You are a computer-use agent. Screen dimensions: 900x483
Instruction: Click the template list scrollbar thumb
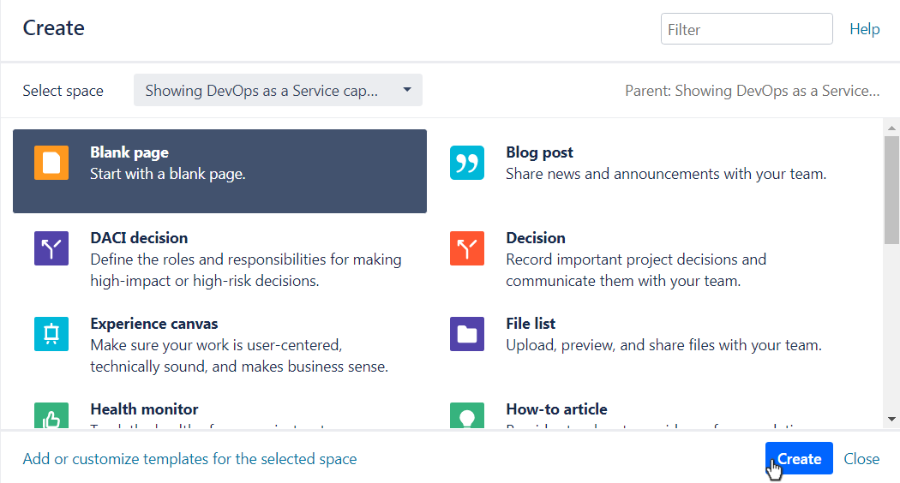pyautogui.click(x=891, y=190)
